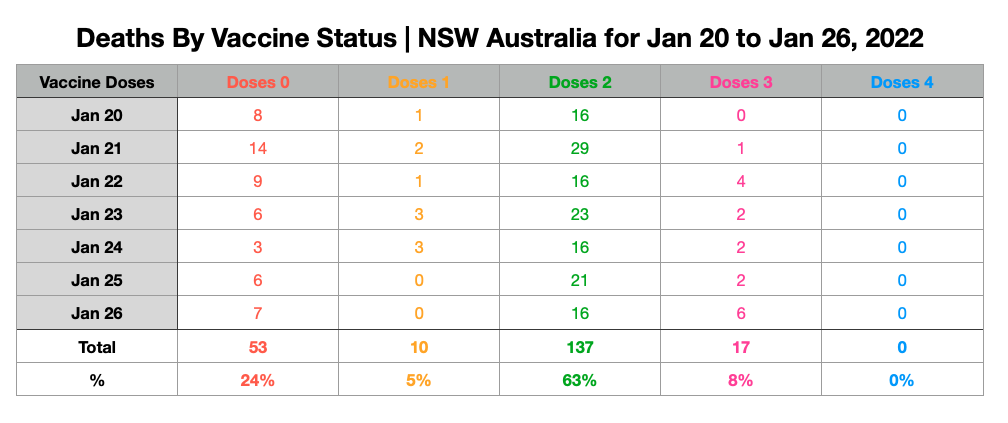This screenshot has height=423, width=1008.
Task: Click the Jan 26 row label
Action: 97,313
